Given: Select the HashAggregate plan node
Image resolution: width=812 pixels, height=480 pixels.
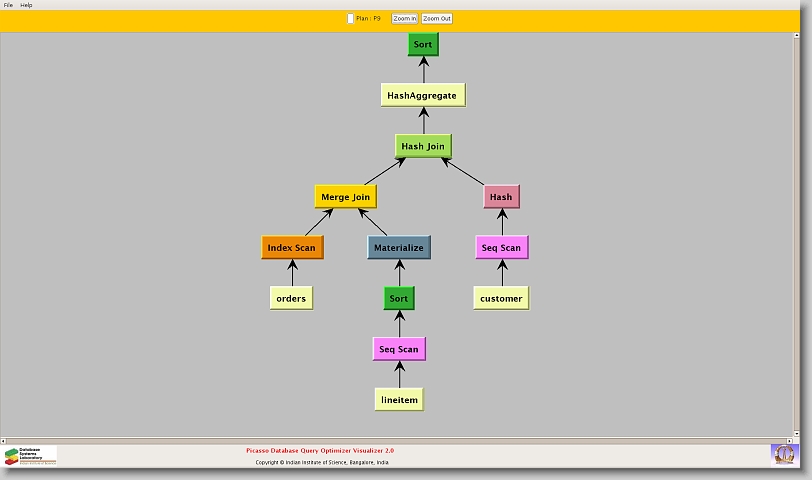Looking at the screenshot, I should (422, 96).
